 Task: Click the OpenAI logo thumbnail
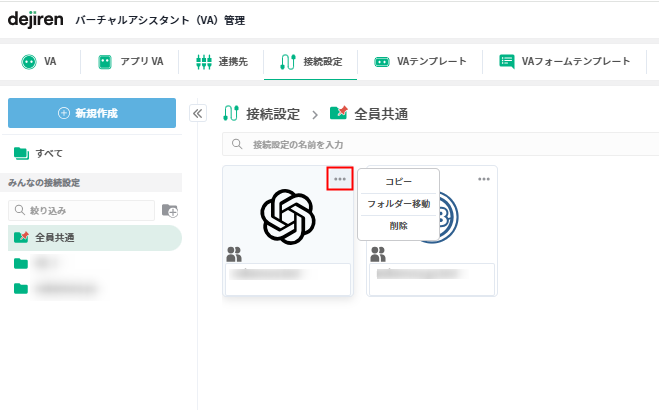tap(288, 216)
